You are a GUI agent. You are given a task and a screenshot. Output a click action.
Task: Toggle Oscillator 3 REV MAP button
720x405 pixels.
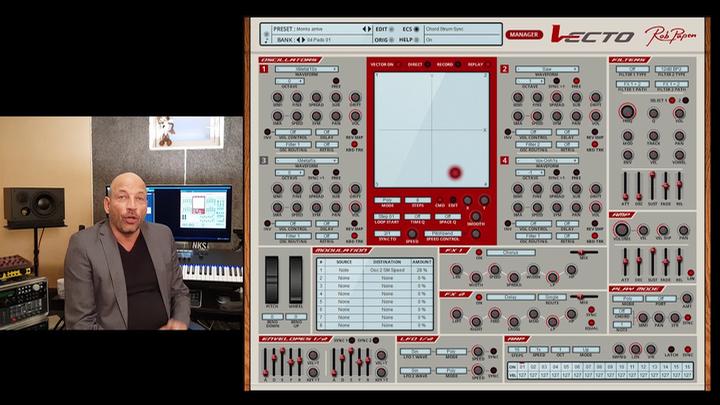[354, 223]
